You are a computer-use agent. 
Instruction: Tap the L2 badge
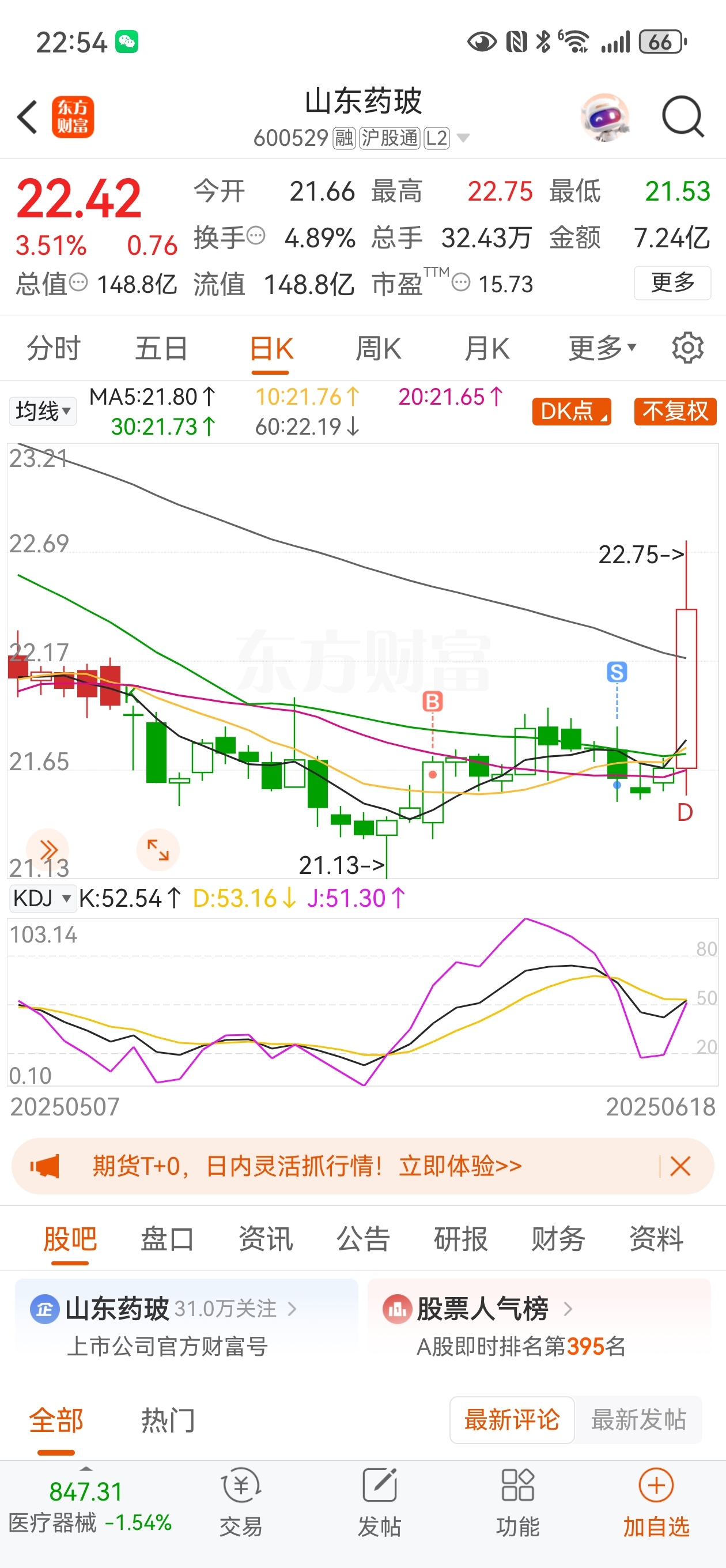pyautogui.click(x=436, y=139)
